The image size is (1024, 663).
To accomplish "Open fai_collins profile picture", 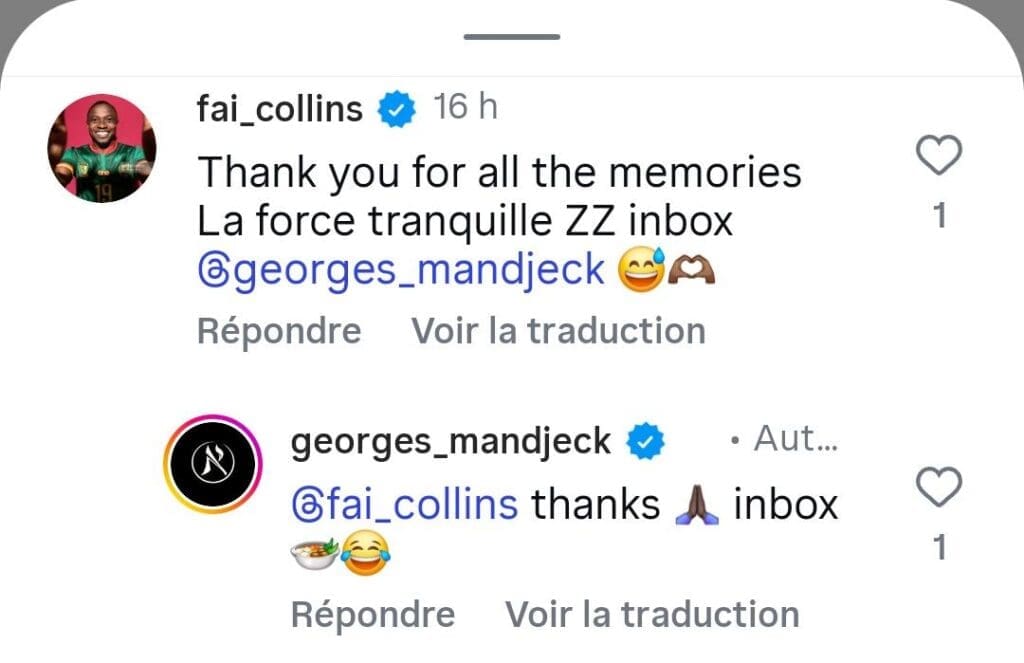I will point(102,148).
